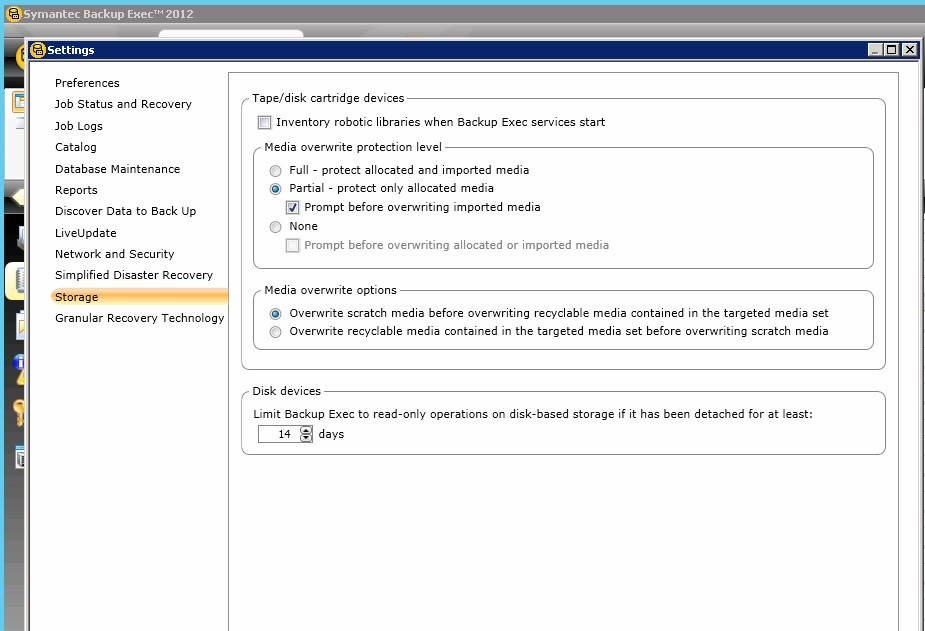Viewport: 925px width, 631px height.
Task: Open Simplified Disaster Recovery settings
Action: pyautogui.click(x=134, y=275)
